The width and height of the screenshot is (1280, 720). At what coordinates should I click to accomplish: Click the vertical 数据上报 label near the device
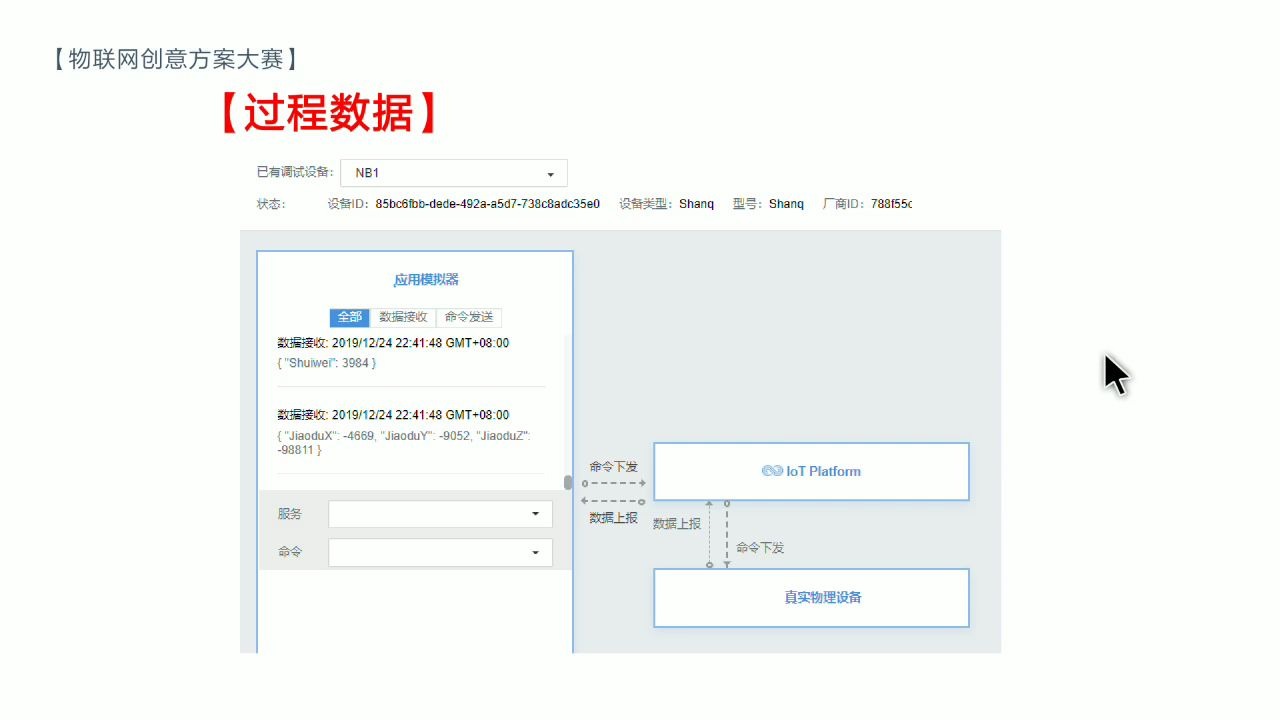677,524
